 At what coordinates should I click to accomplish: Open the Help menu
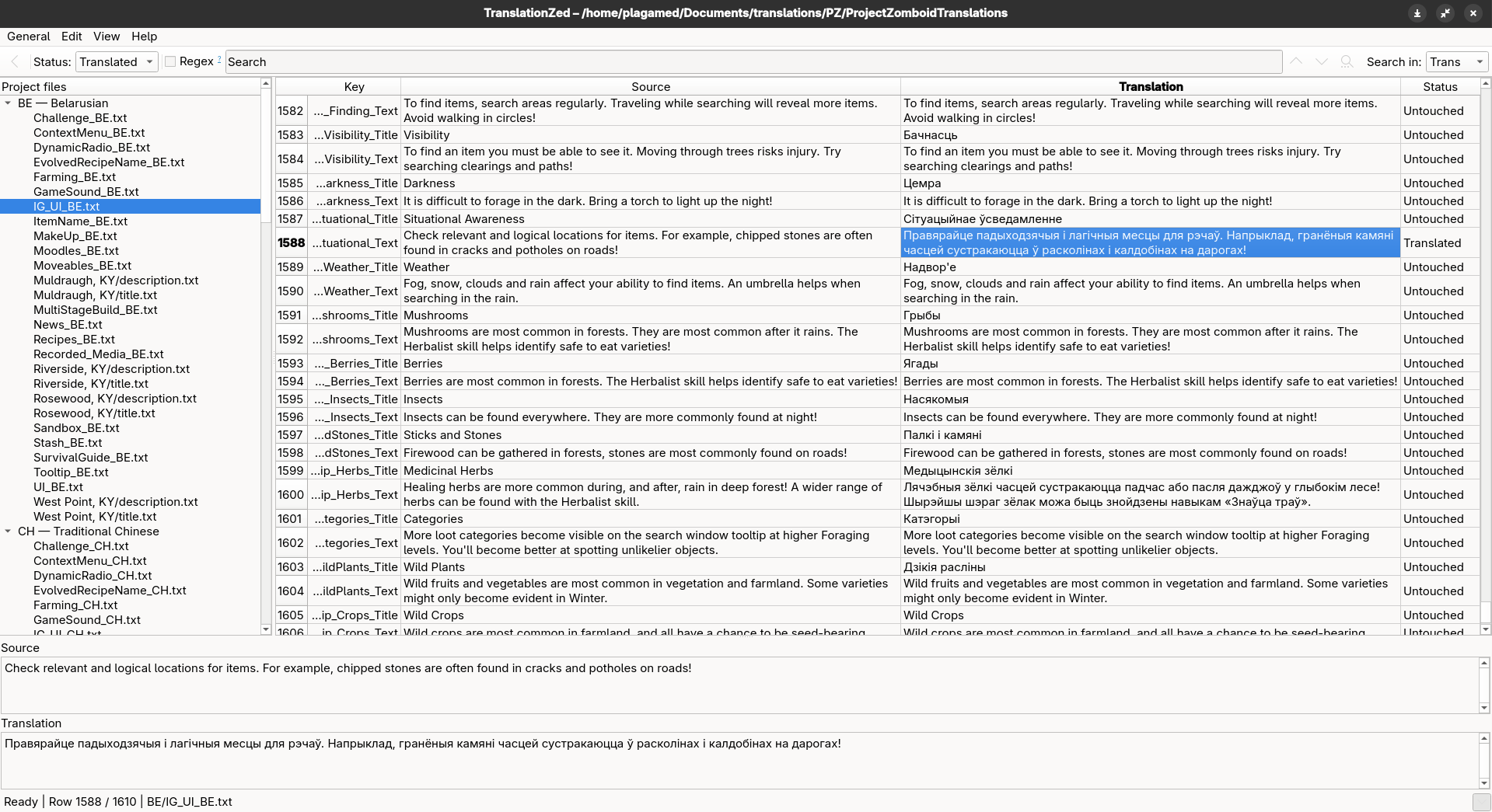(144, 37)
